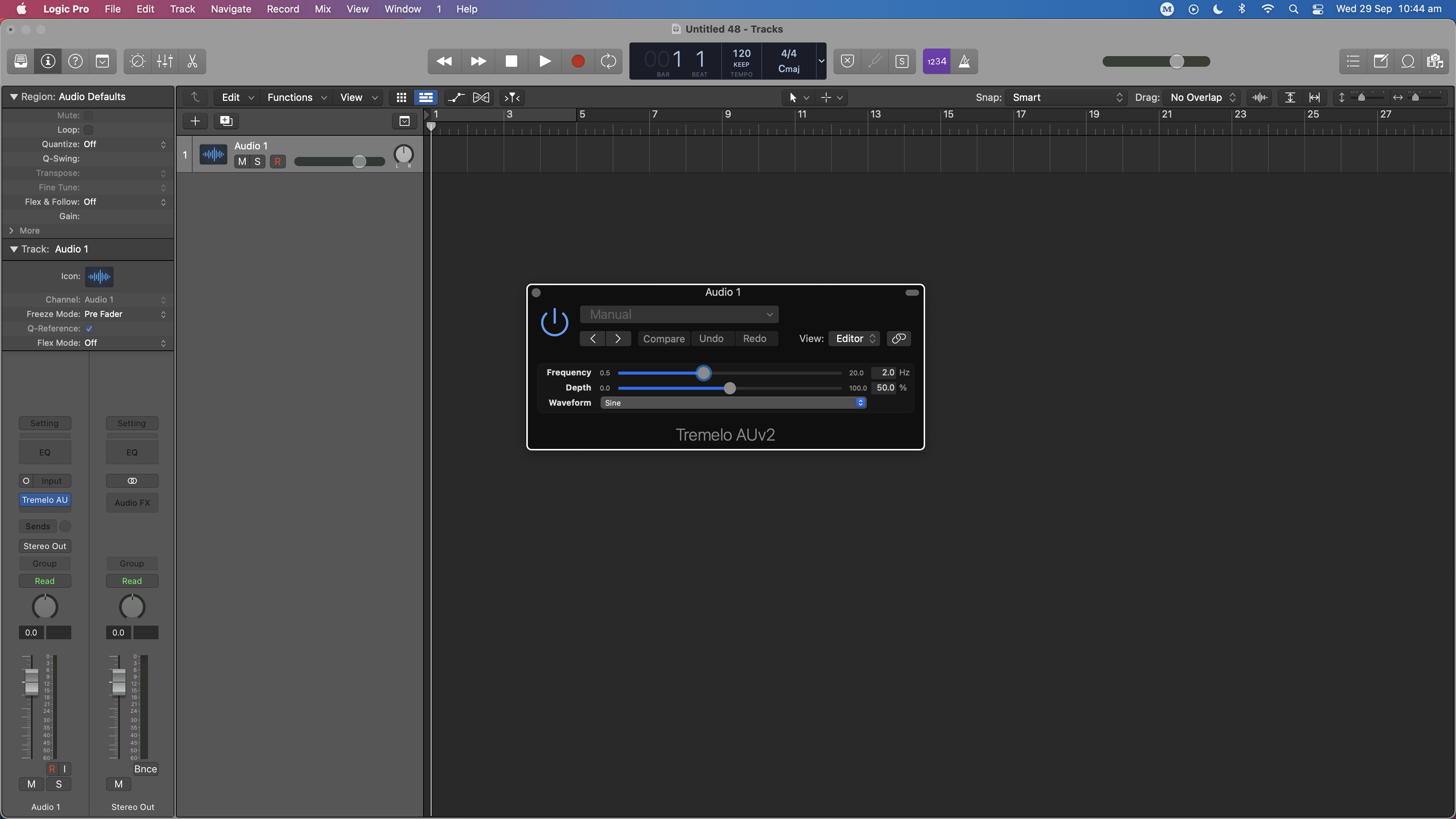The width and height of the screenshot is (1456, 819).
Task: Open the Media Browser icon at top right
Action: point(1435,61)
